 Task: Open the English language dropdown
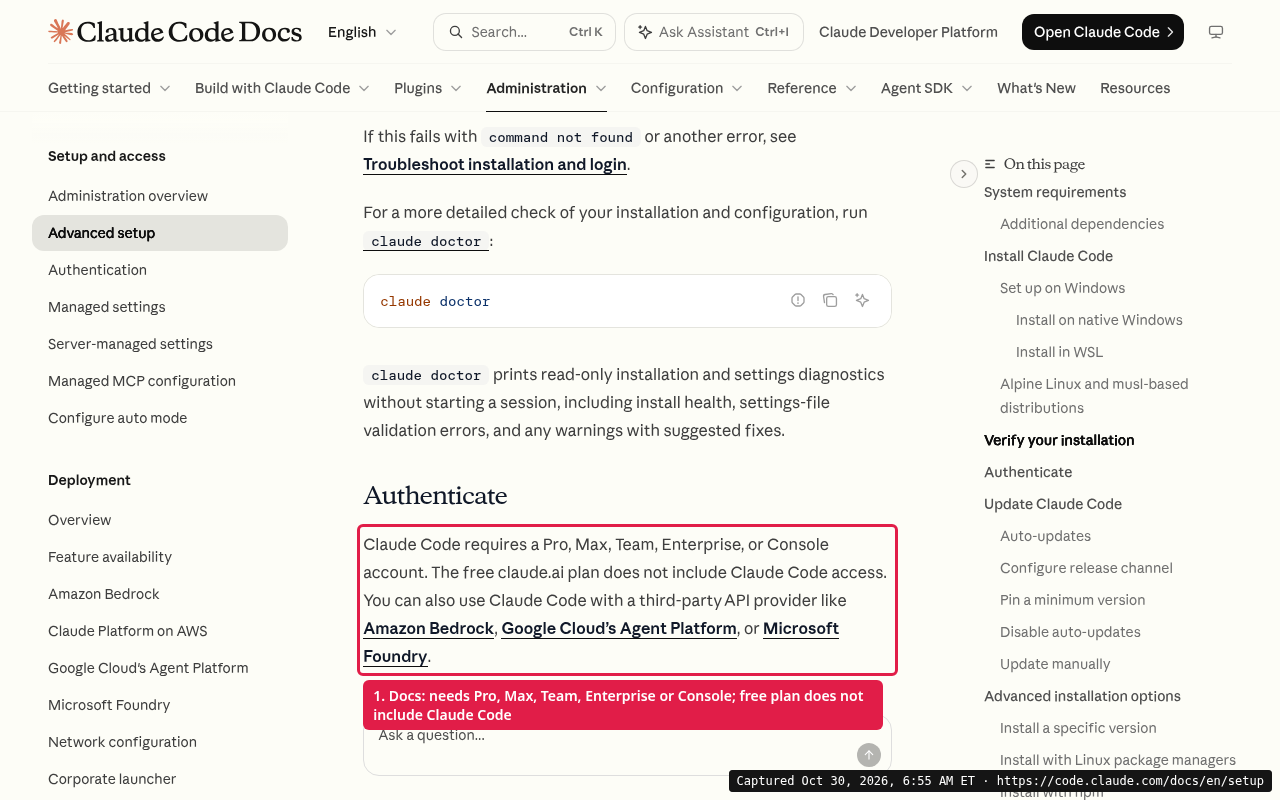pos(362,32)
